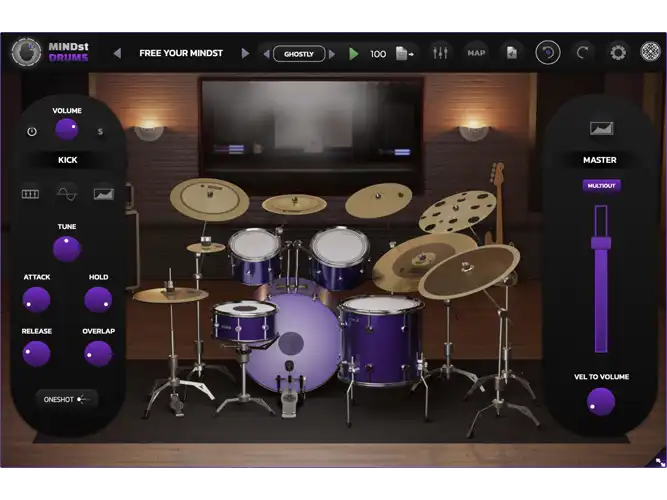Click the ATTACK knob

[37, 300]
